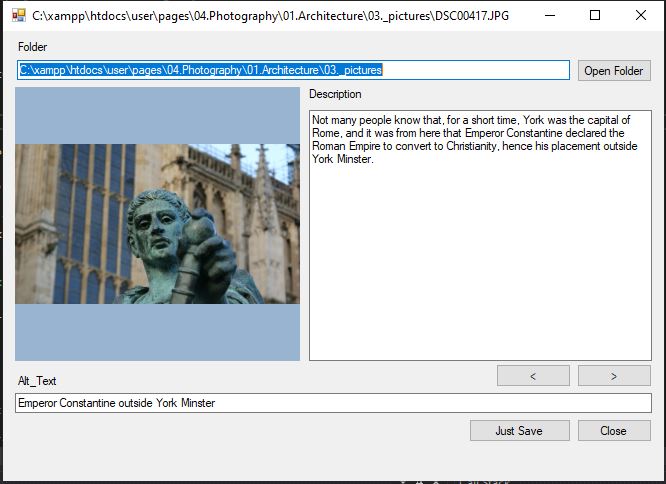Screen dimensions: 666x484
Task: Maximize the image editor window
Action: click(x=595, y=15)
